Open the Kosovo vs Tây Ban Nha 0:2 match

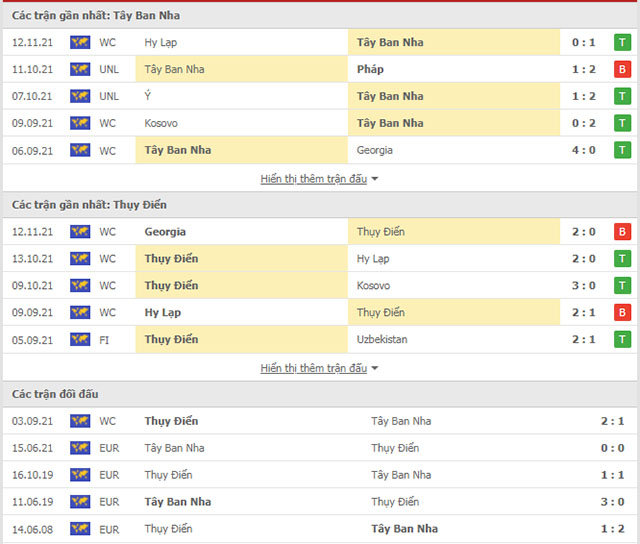[x=320, y=124]
